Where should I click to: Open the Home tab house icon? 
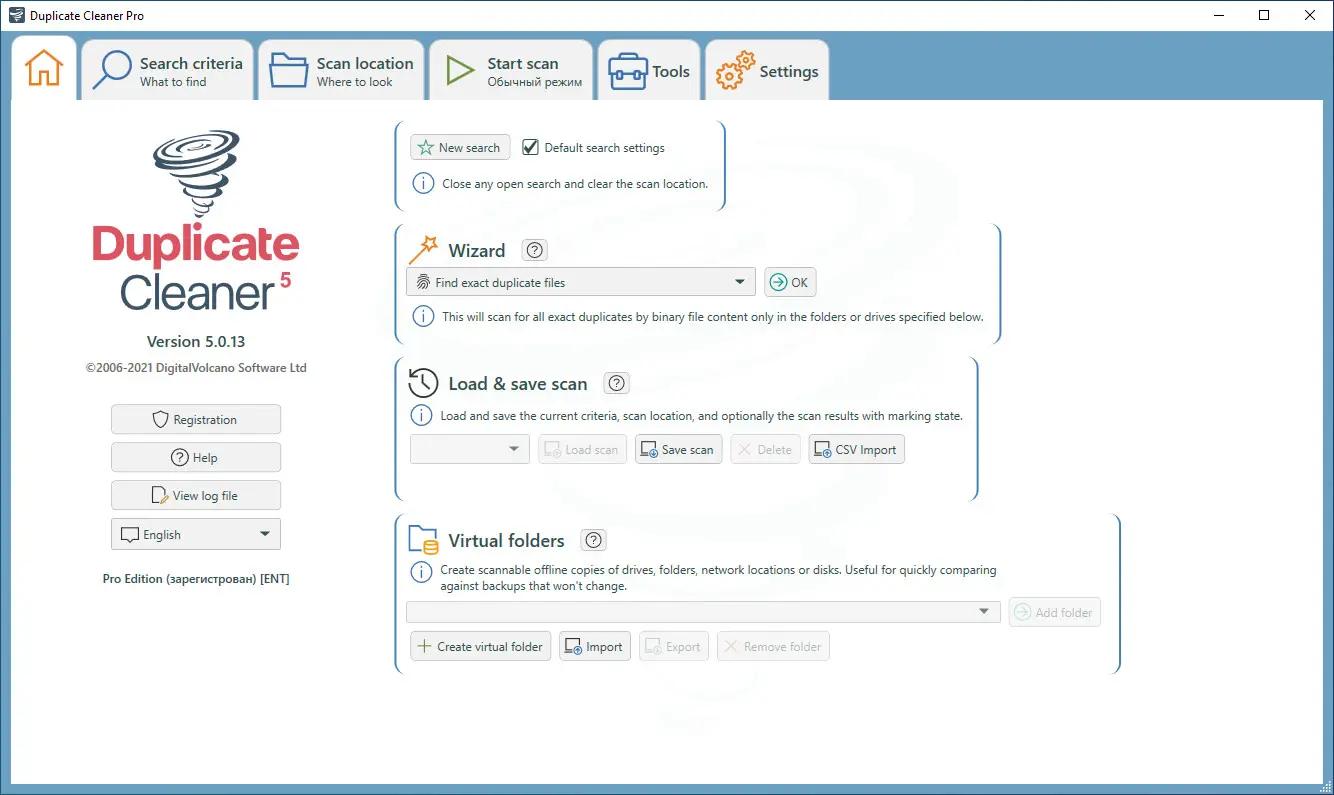(x=44, y=68)
